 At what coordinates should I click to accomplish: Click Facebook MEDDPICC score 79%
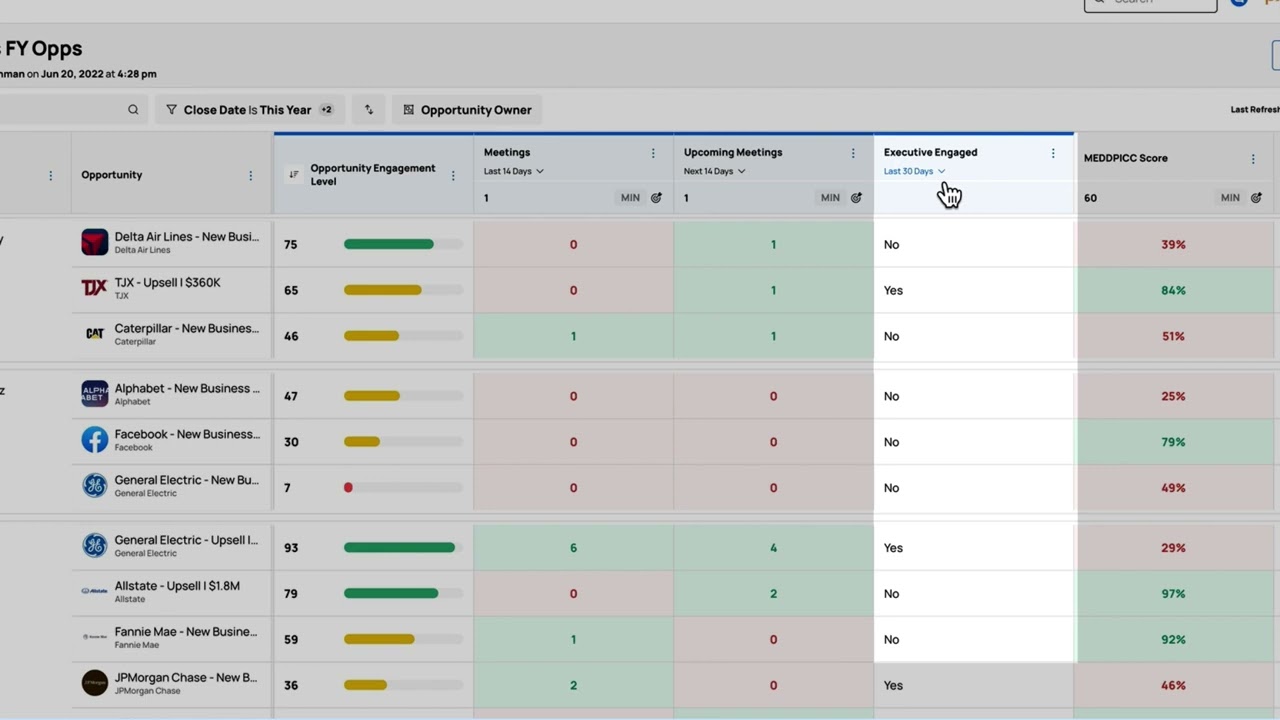[1173, 442]
